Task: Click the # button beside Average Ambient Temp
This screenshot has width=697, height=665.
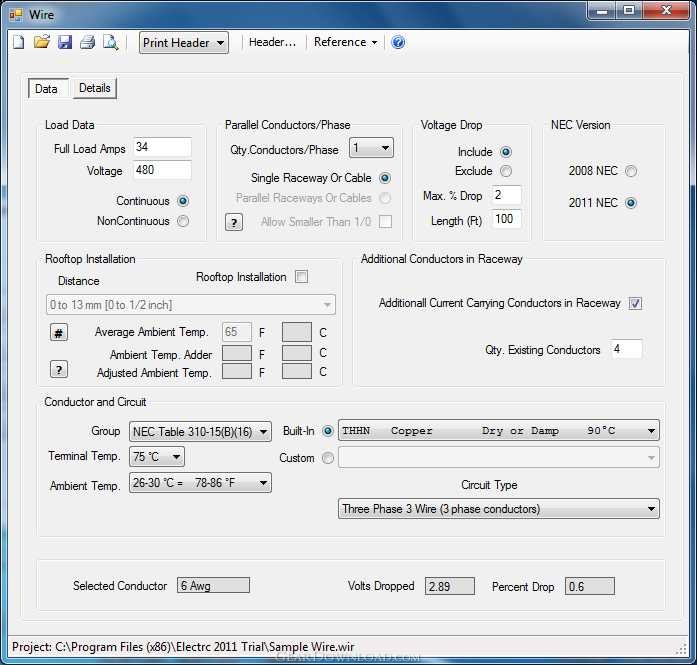Action: (59, 332)
